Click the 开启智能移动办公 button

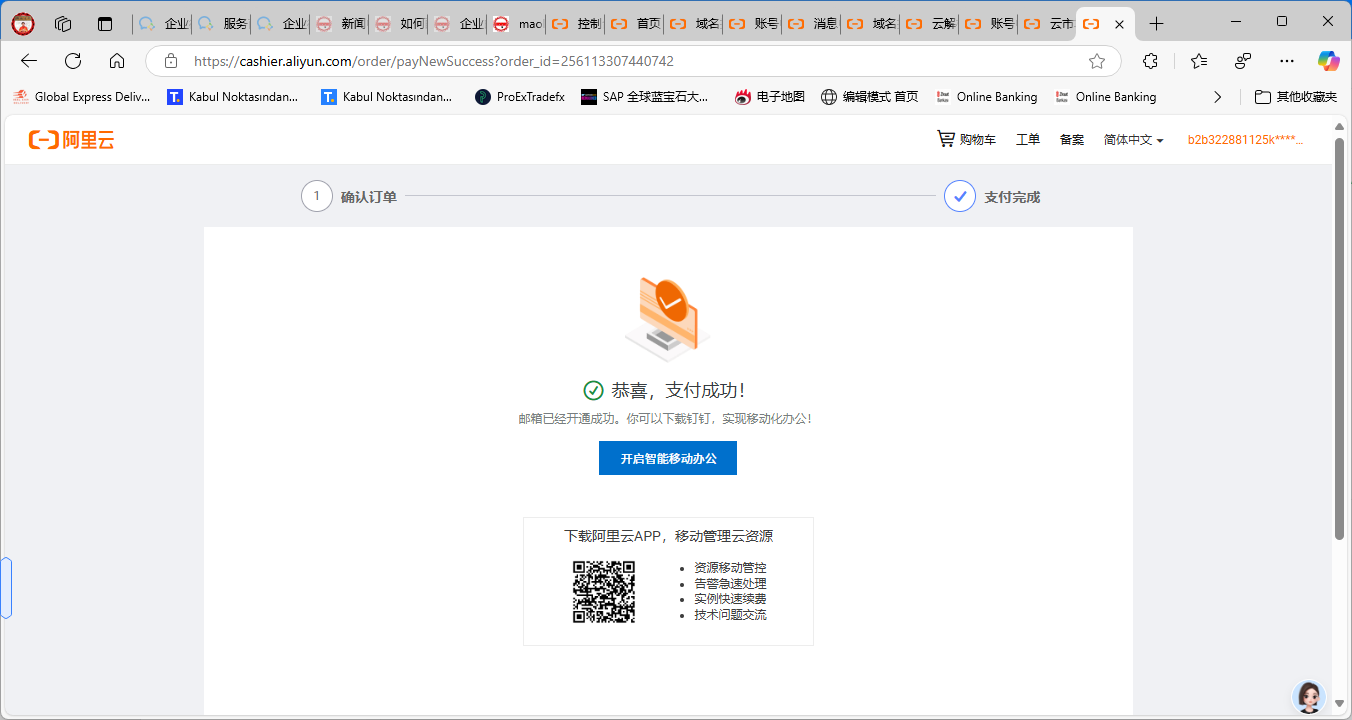(667, 458)
